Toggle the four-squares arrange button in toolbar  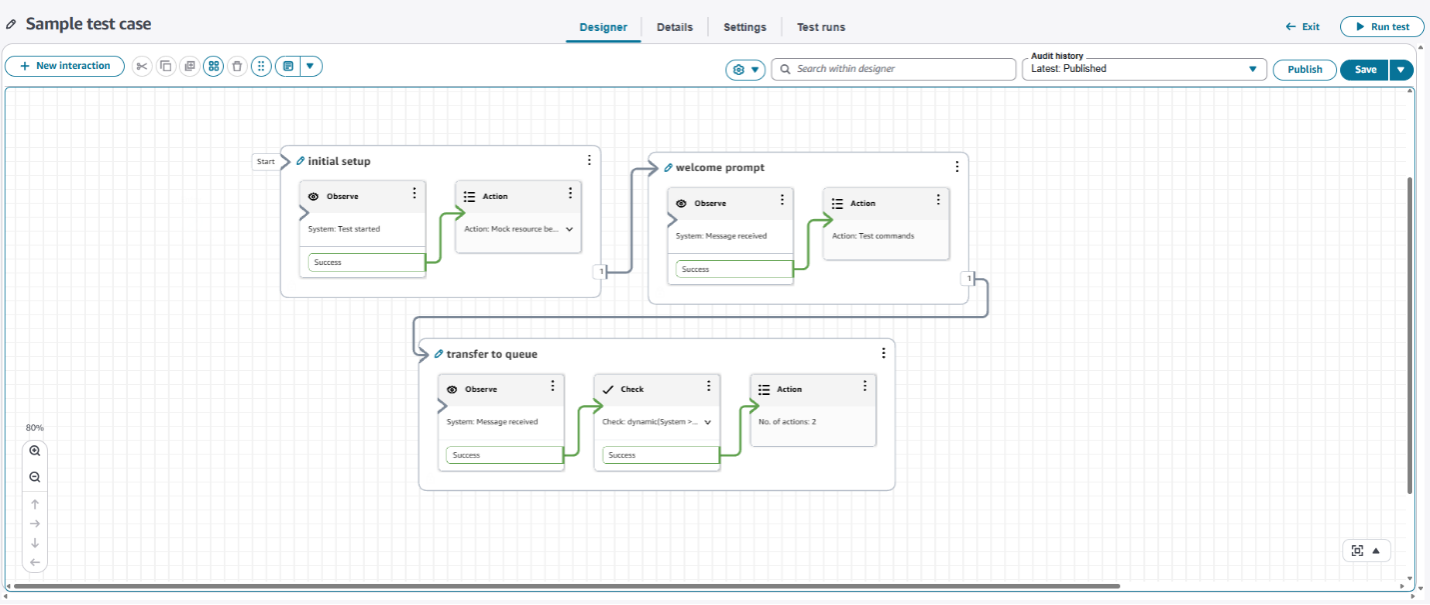click(x=213, y=66)
